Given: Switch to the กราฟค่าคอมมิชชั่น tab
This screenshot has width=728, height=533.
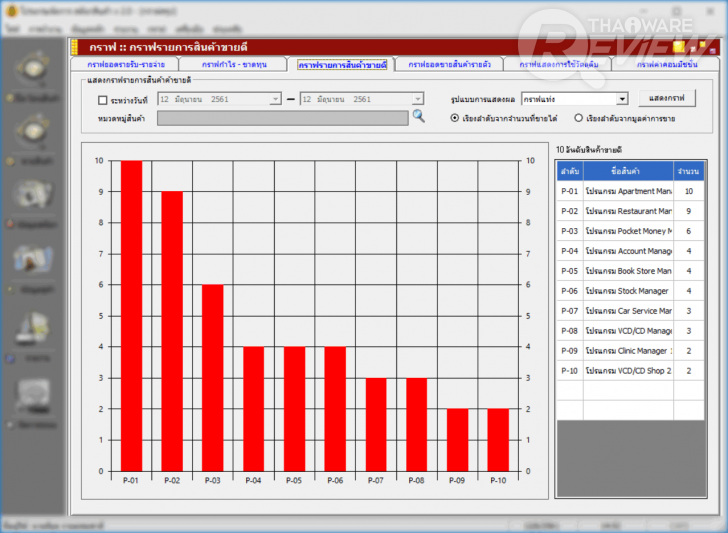Looking at the screenshot, I should (666, 65).
